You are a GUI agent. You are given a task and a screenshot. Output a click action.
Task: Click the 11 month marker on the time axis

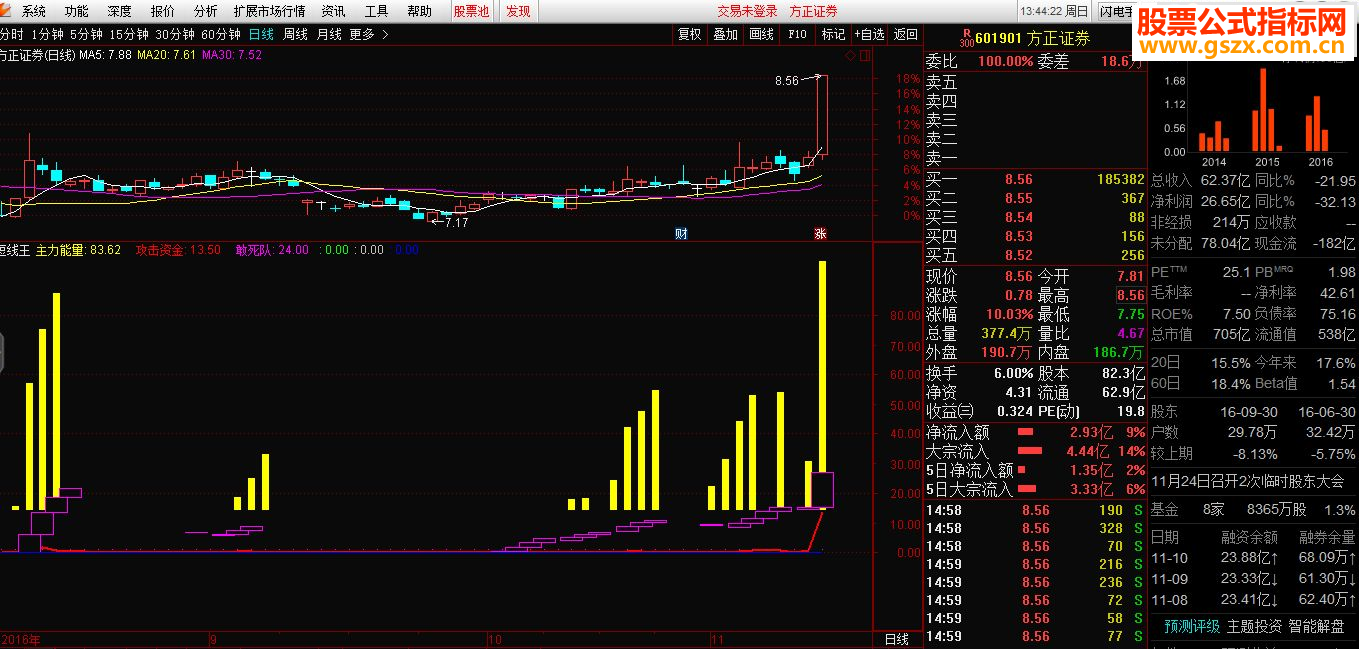pos(716,638)
